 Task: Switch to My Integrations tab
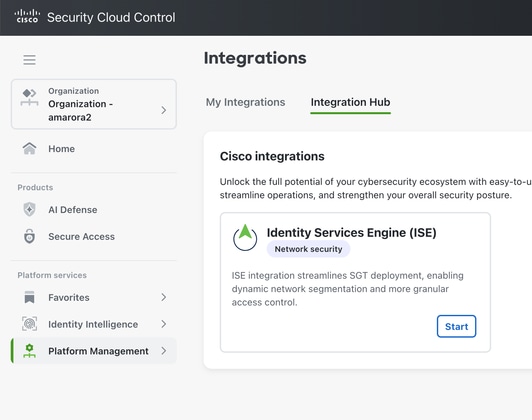point(245,102)
